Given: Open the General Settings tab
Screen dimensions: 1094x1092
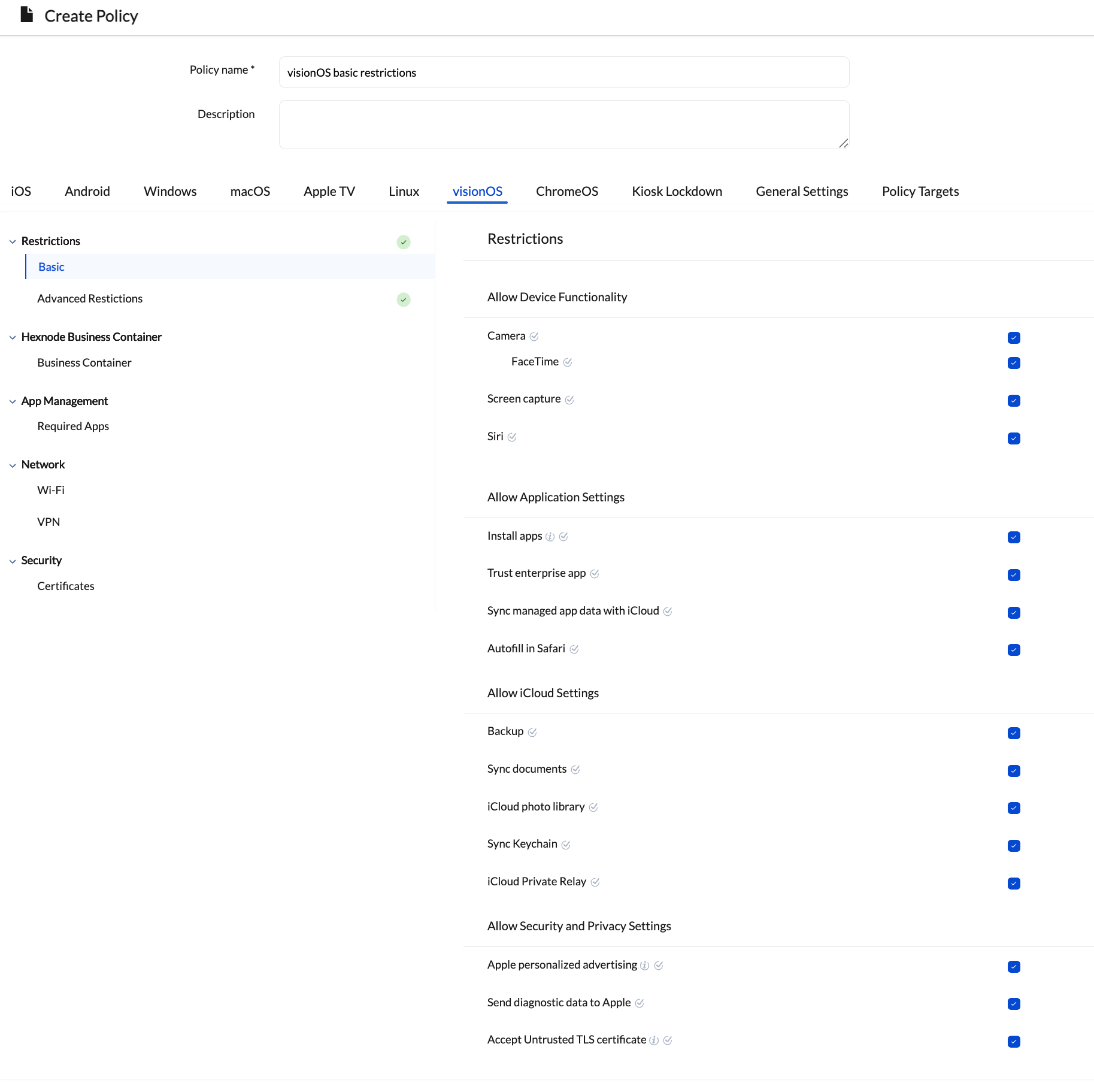Looking at the screenshot, I should [802, 191].
